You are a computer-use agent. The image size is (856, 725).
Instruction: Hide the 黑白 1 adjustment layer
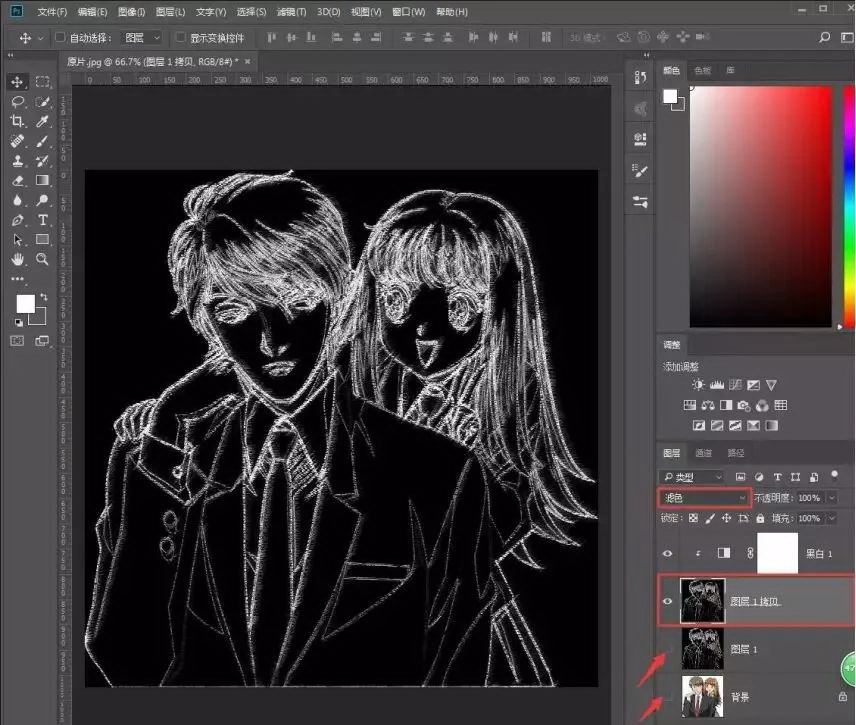pos(667,552)
